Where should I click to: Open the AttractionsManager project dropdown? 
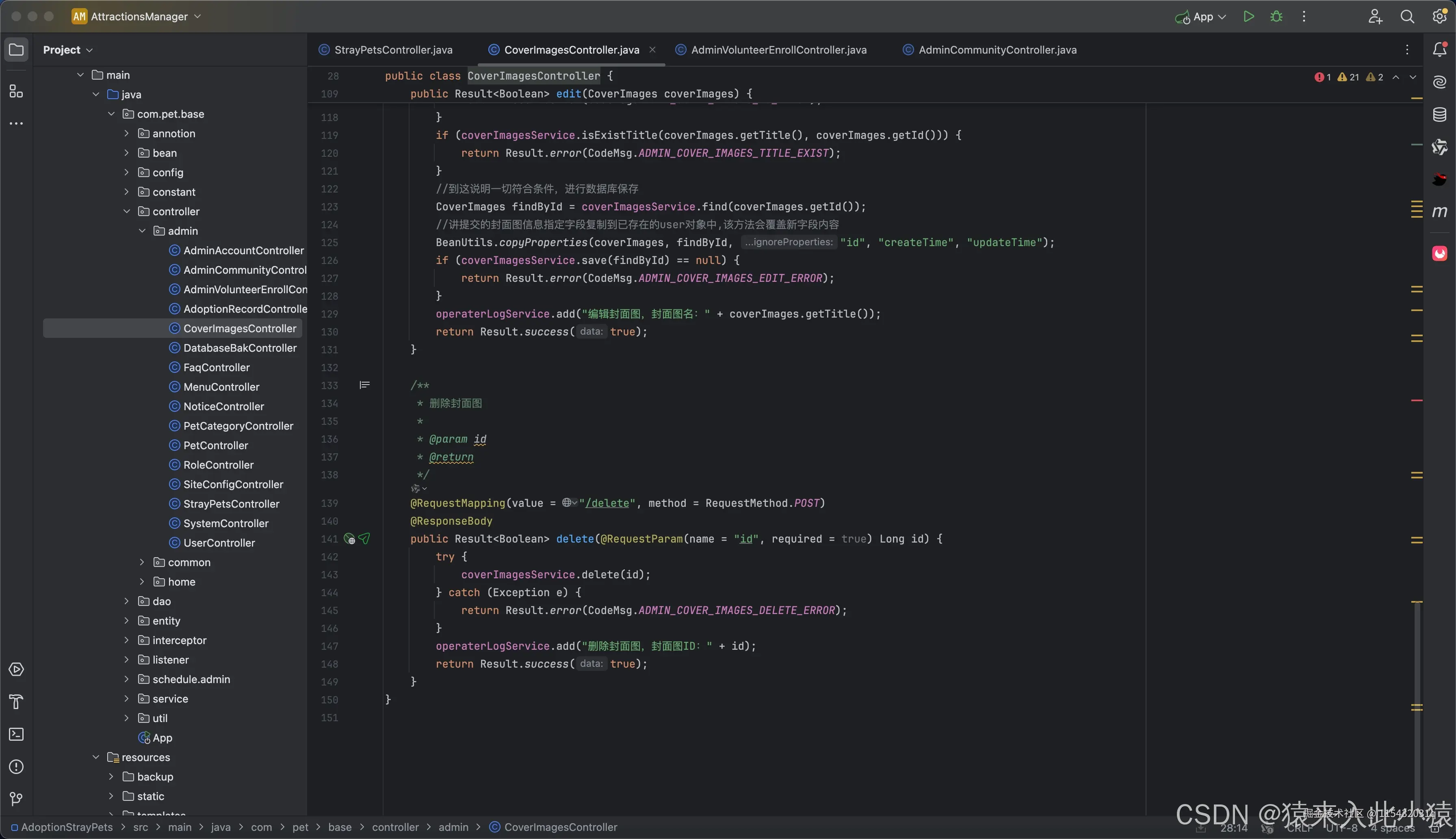point(139,17)
